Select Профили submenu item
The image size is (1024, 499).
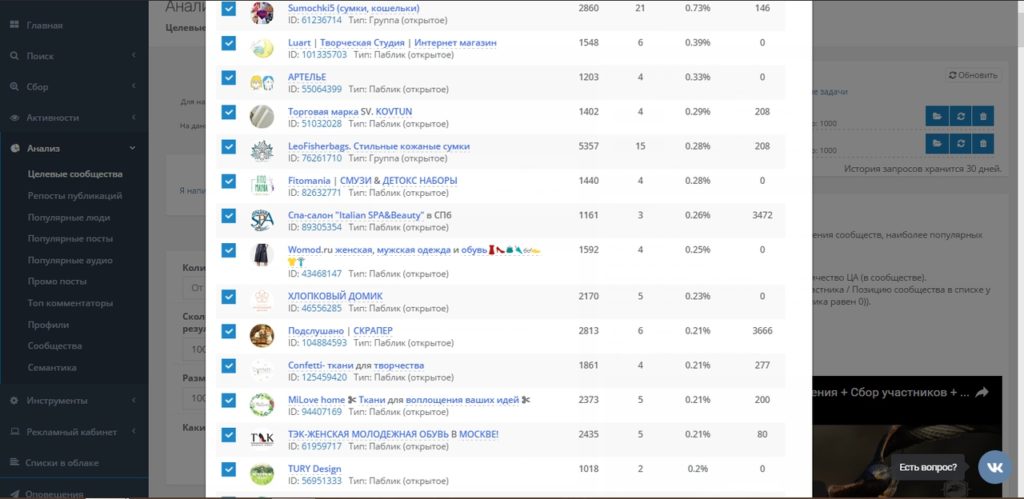click(x=48, y=325)
